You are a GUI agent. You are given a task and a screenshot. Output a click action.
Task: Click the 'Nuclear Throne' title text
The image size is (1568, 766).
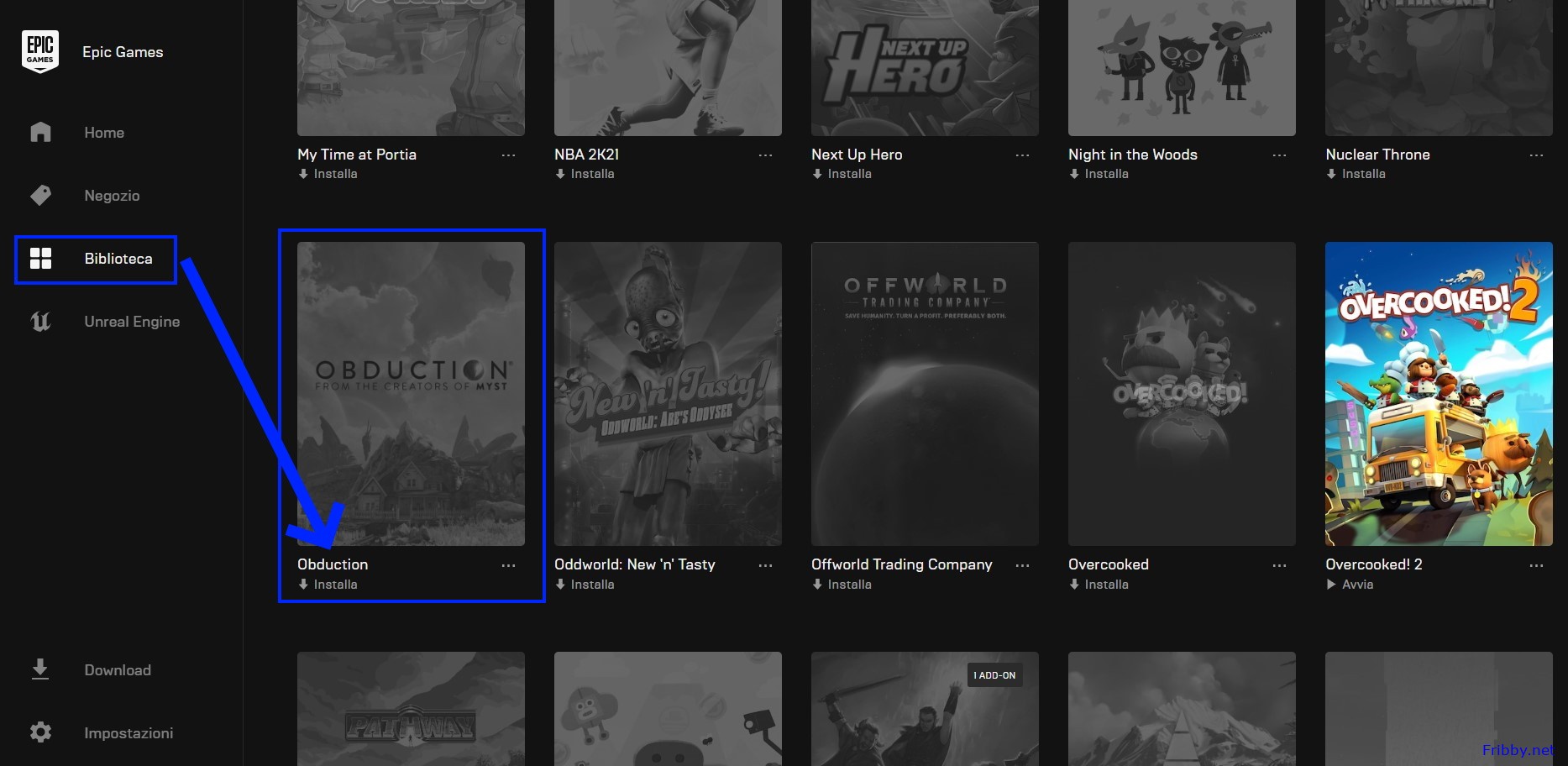pos(1377,155)
